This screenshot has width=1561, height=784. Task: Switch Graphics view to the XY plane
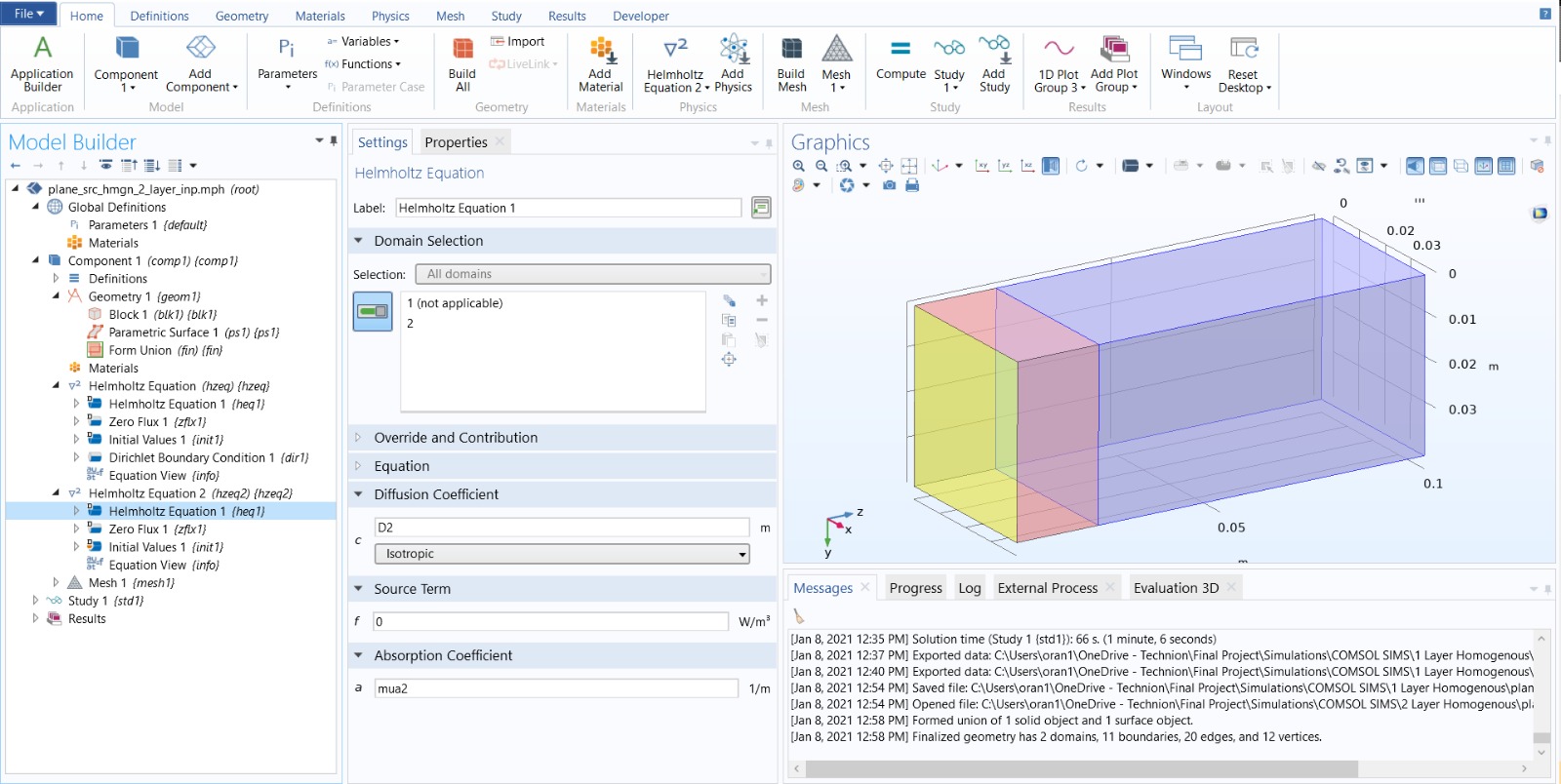coord(981,166)
